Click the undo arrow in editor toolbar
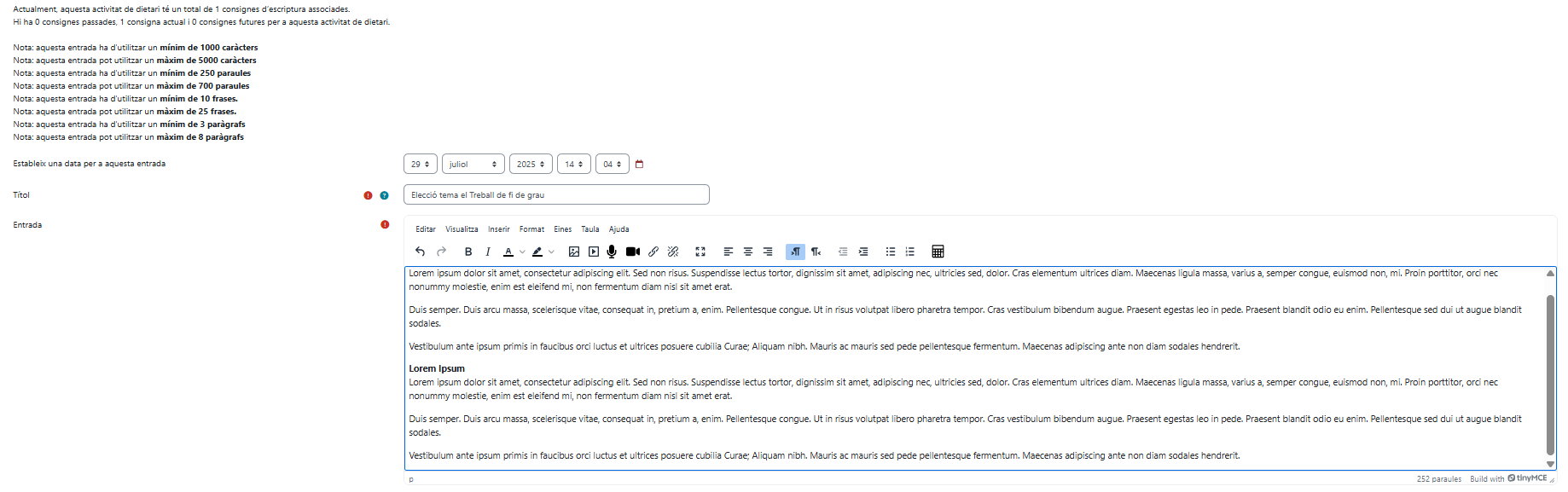This screenshot has height=492, width=1568. click(420, 252)
